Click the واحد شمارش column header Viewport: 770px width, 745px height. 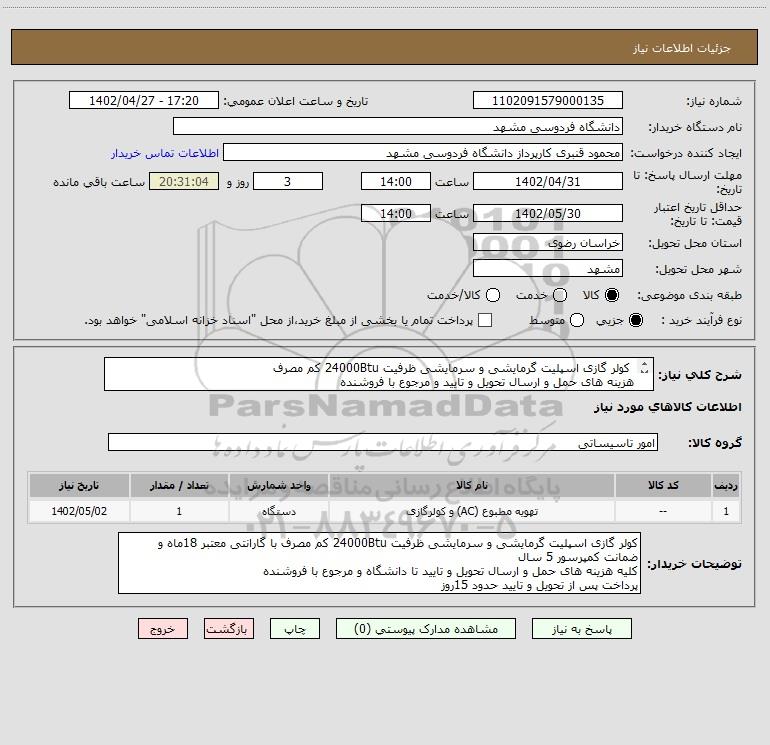(278, 486)
